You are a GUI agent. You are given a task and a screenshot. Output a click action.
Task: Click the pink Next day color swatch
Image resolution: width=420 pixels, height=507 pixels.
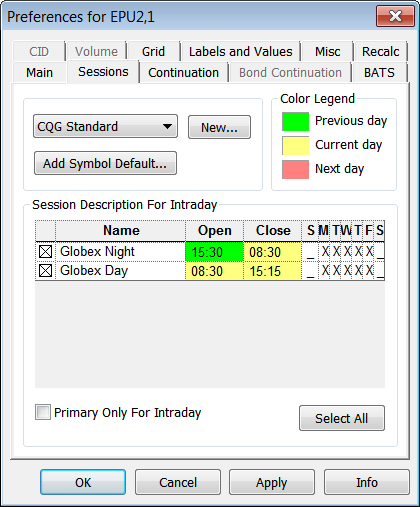(295, 169)
